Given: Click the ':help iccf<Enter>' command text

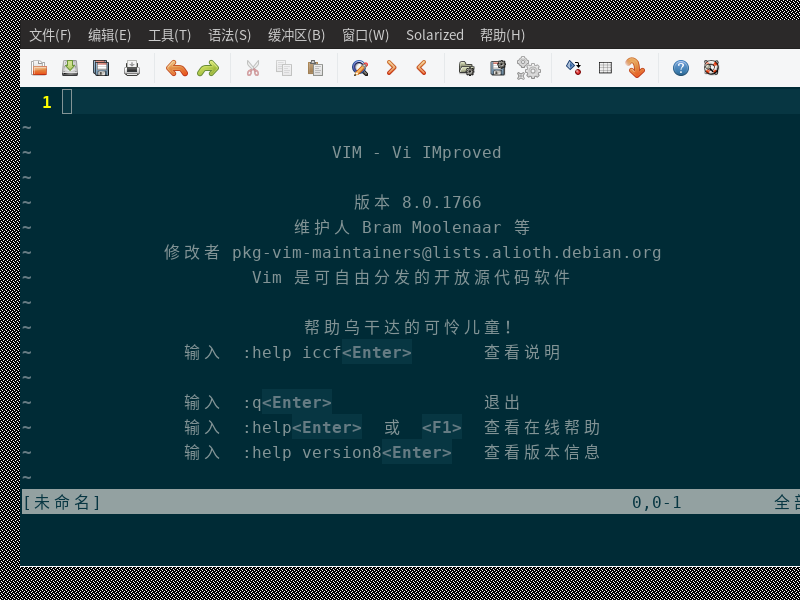Looking at the screenshot, I should [327, 353].
